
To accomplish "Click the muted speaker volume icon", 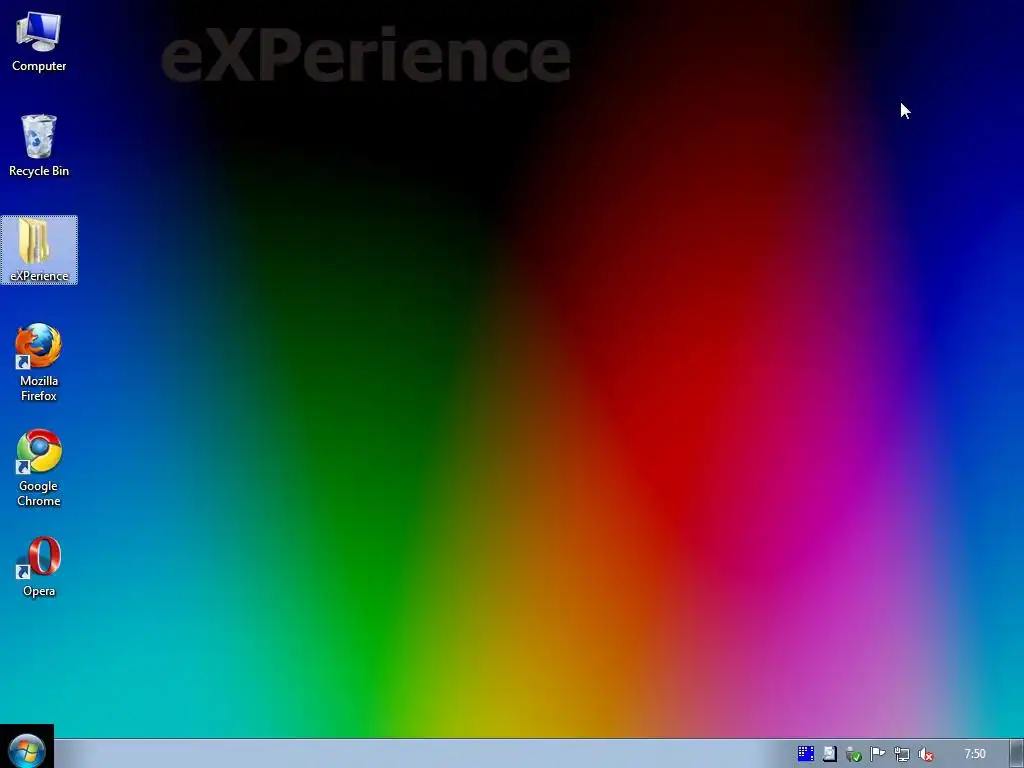I will tap(925, 754).
